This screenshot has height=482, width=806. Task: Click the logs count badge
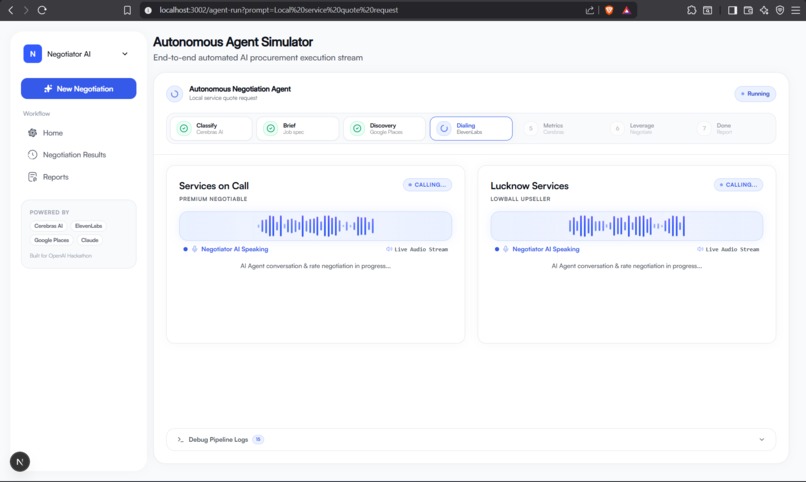258,439
